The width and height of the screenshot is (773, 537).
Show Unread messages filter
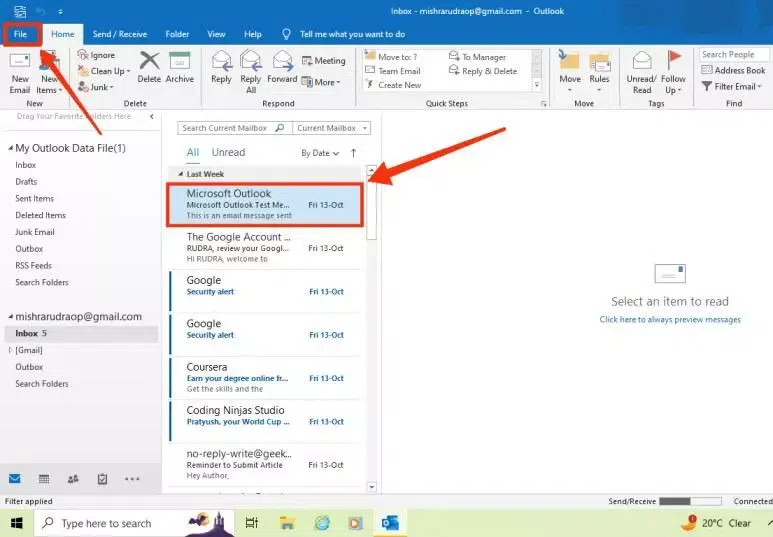click(228, 152)
